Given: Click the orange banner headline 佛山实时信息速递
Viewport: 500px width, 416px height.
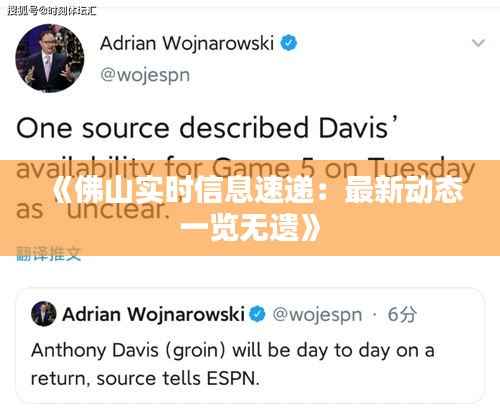Looking at the screenshot, I should pos(257,191).
